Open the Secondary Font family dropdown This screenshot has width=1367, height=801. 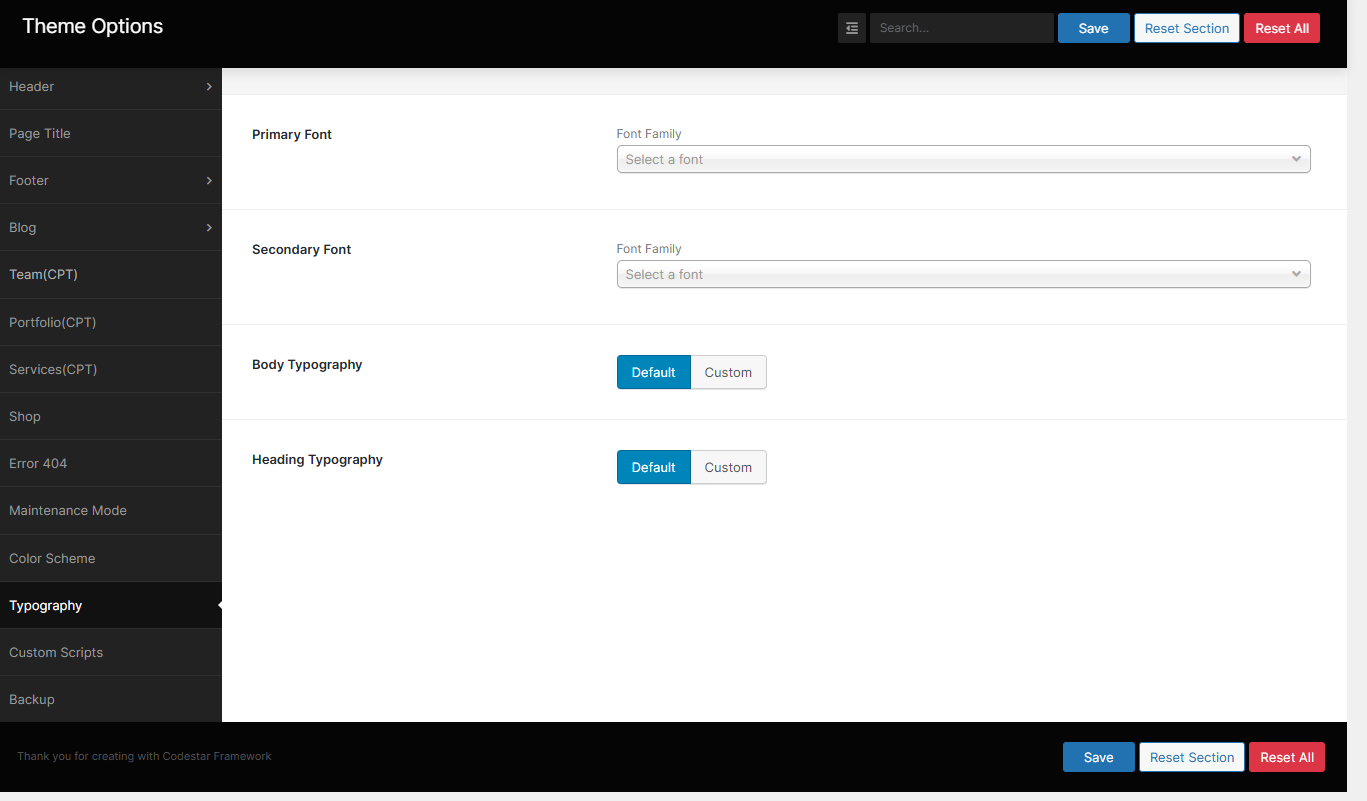tap(962, 274)
